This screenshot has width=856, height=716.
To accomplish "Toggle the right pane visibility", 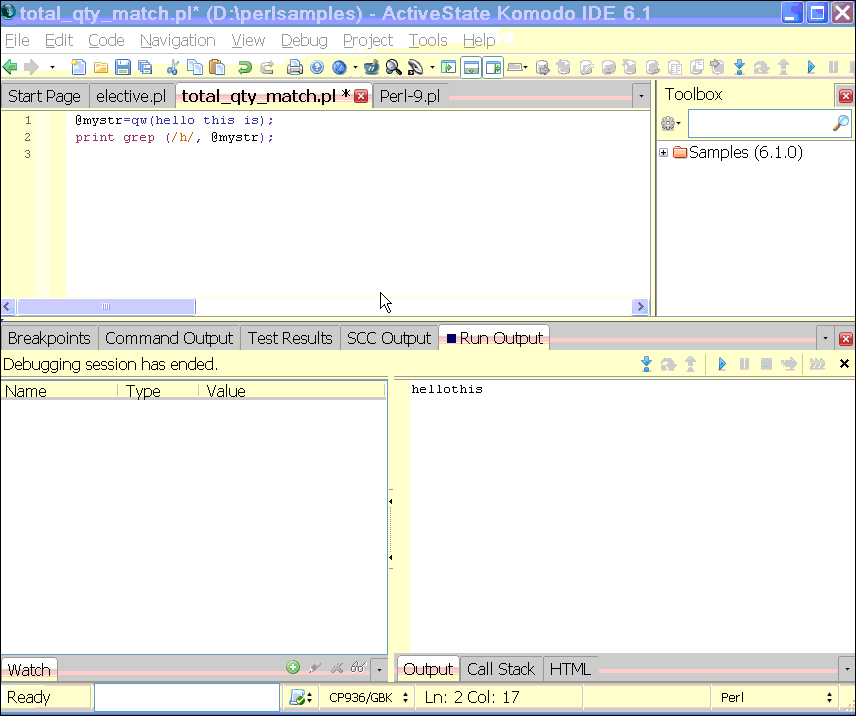I will (x=493, y=67).
